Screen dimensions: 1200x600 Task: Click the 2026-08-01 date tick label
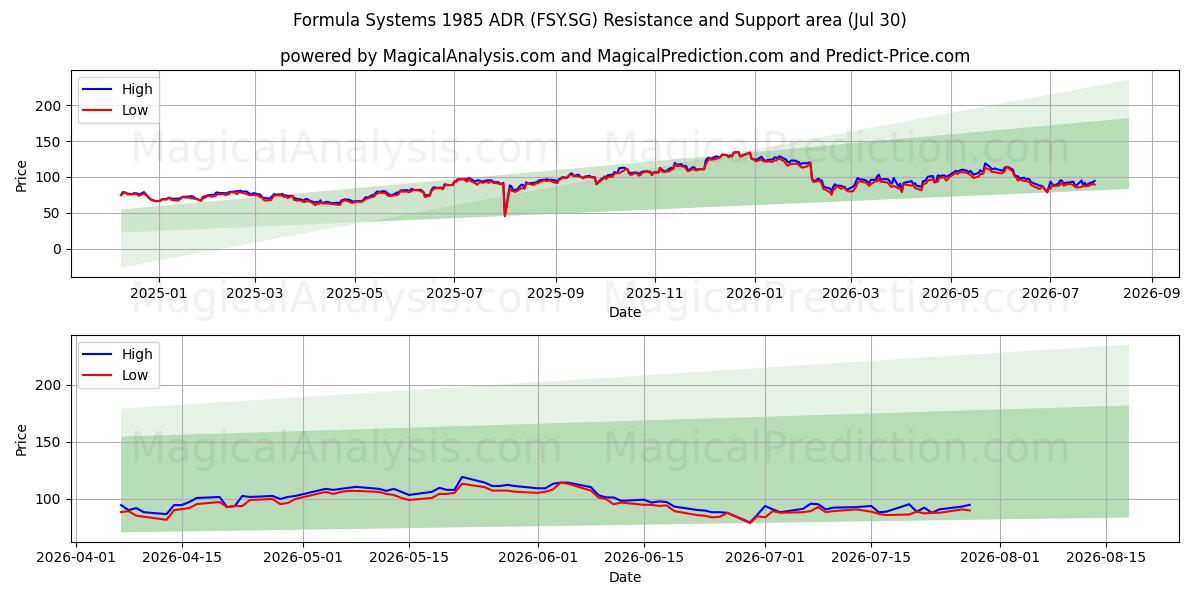pyautogui.click(x=1000, y=557)
